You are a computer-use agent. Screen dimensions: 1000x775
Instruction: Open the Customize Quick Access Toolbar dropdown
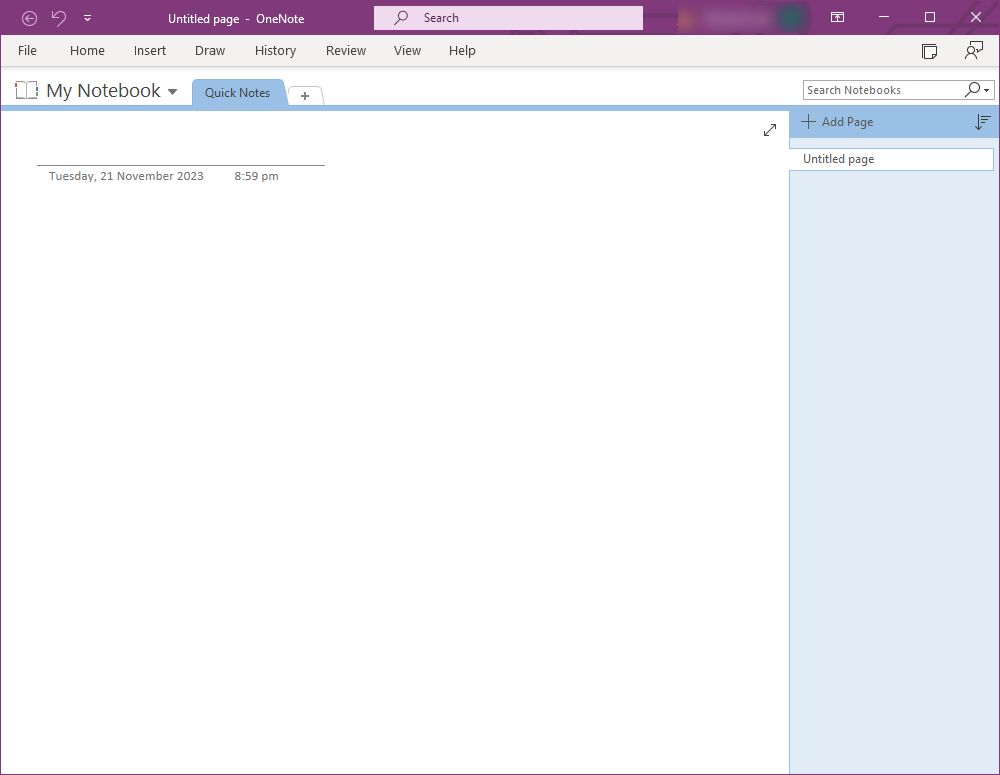(x=88, y=18)
